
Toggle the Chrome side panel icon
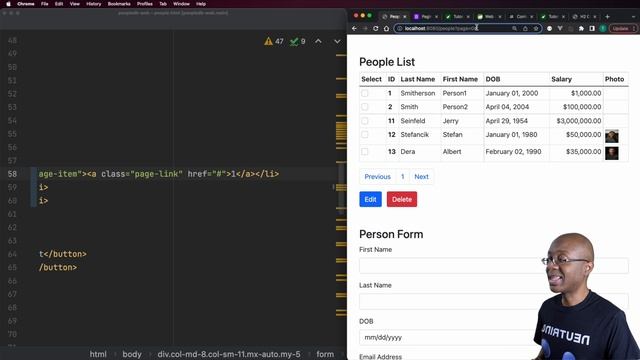tap(592, 29)
